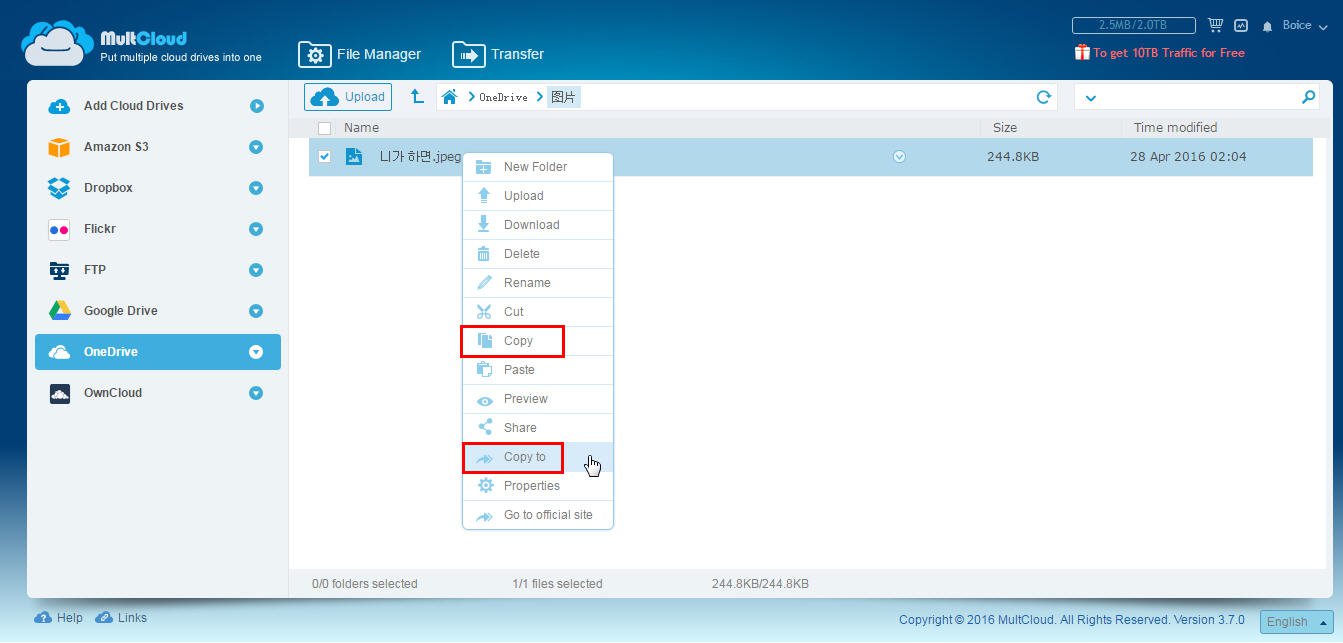The height and width of the screenshot is (643, 1343).
Task: Choose Download from context menu
Action: (x=538, y=225)
